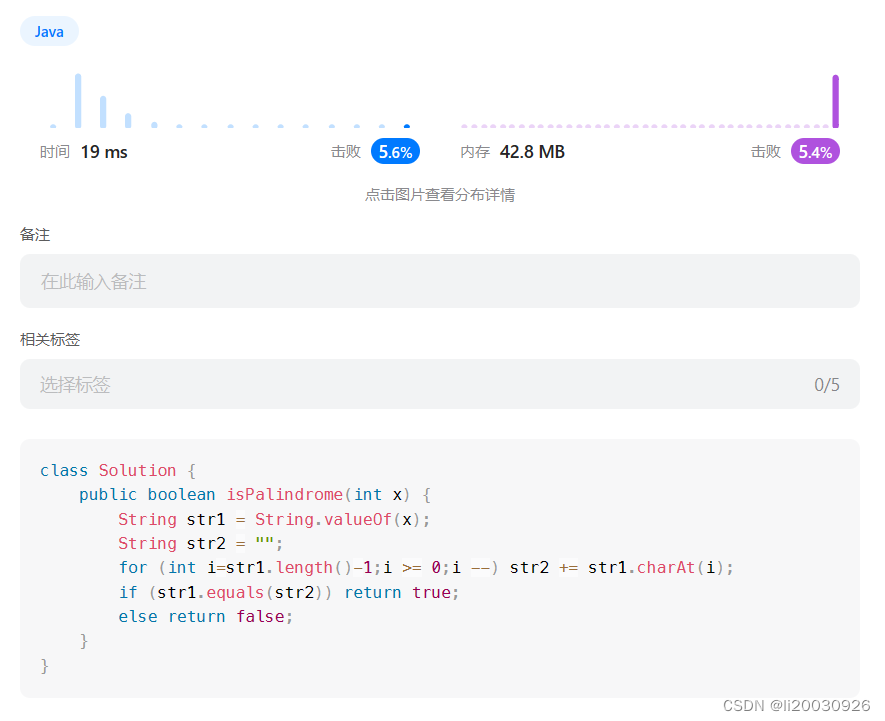Click the purple memory bar
This screenshot has width=885, height=721.
[x=835, y=101]
